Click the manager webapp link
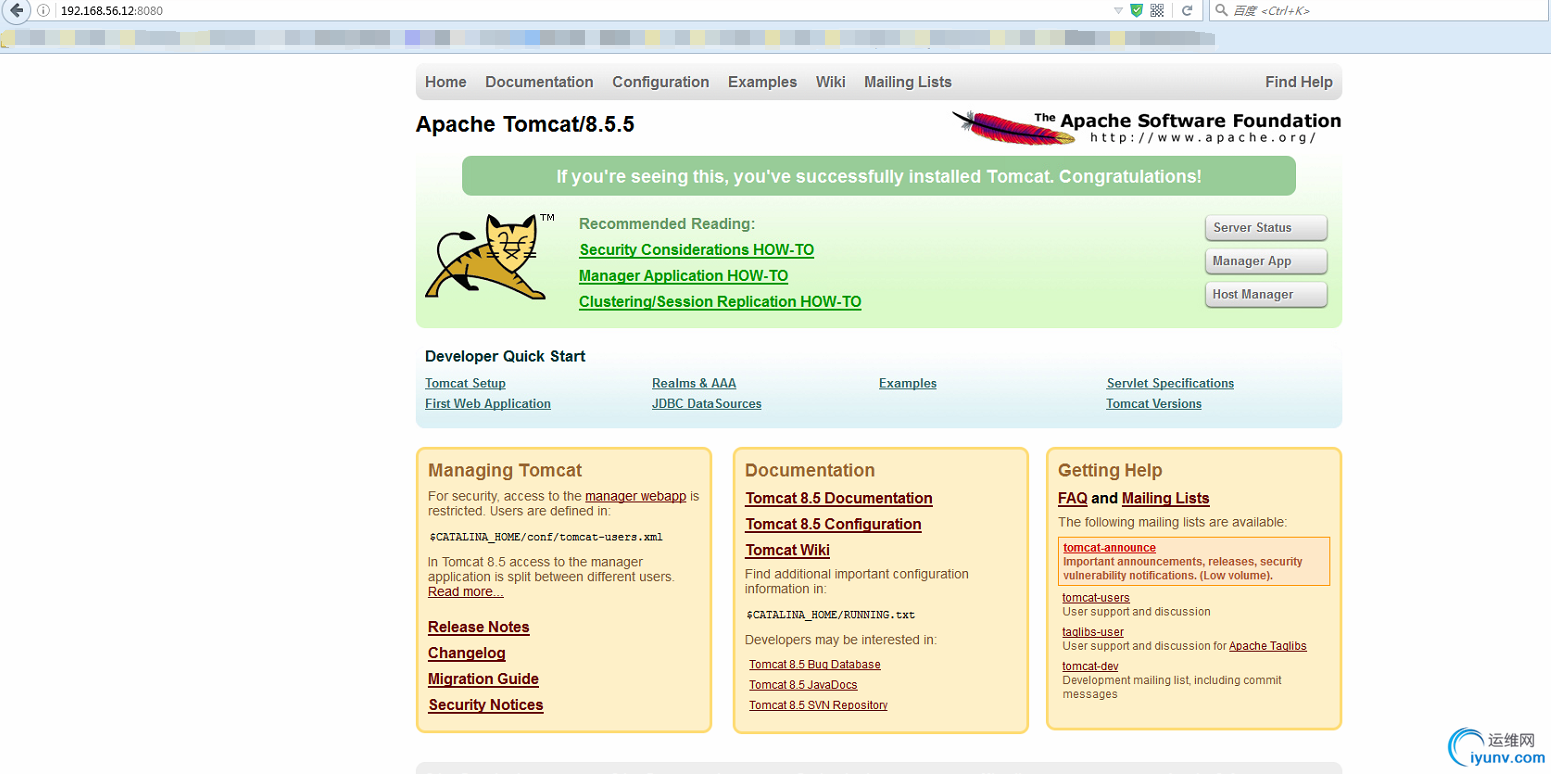Image resolution: width=1551 pixels, height=774 pixels. click(x=636, y=496)
